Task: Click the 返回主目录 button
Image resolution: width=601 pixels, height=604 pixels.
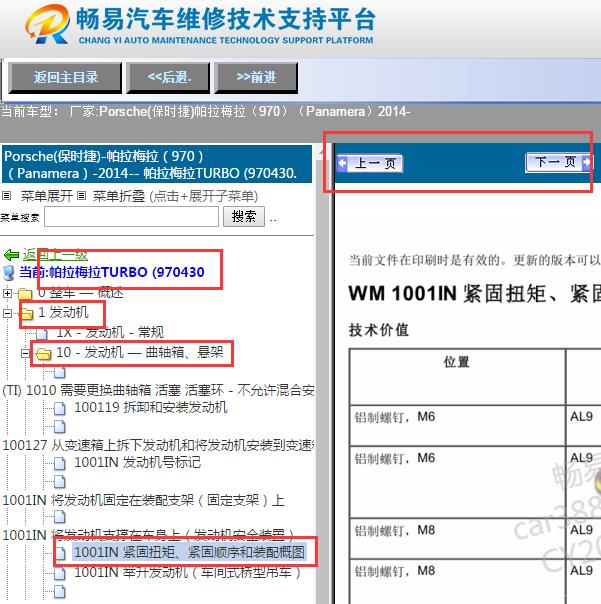Action: [65, 78]
